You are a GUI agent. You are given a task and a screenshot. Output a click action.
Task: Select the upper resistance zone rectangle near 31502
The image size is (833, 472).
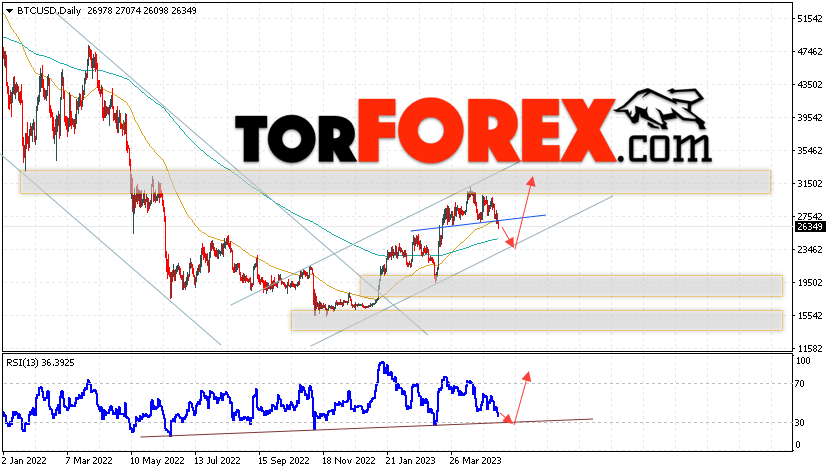pos(395,182)
